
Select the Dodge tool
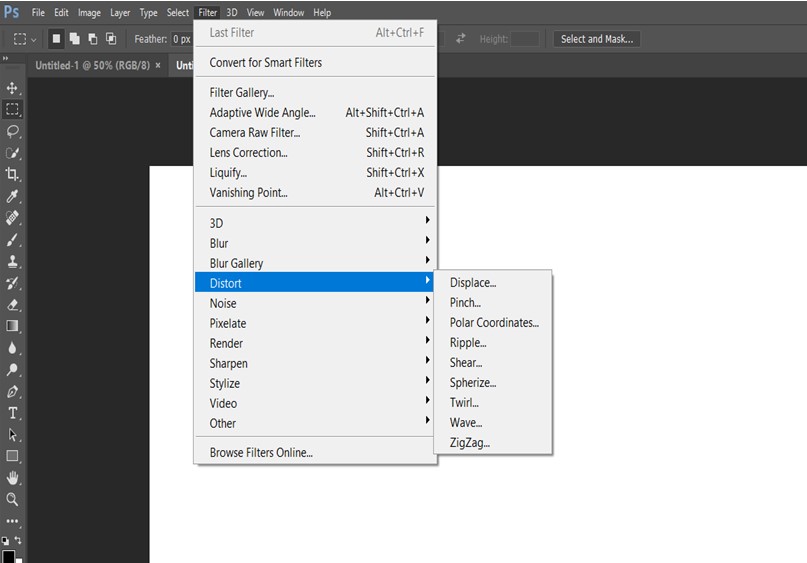[12, 370]
